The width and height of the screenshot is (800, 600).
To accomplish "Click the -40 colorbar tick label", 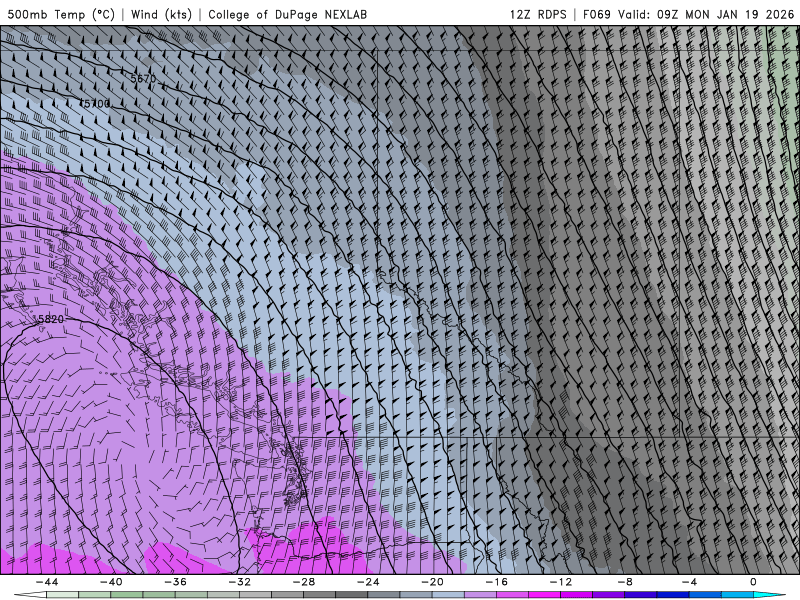I will tap(111, 582).
